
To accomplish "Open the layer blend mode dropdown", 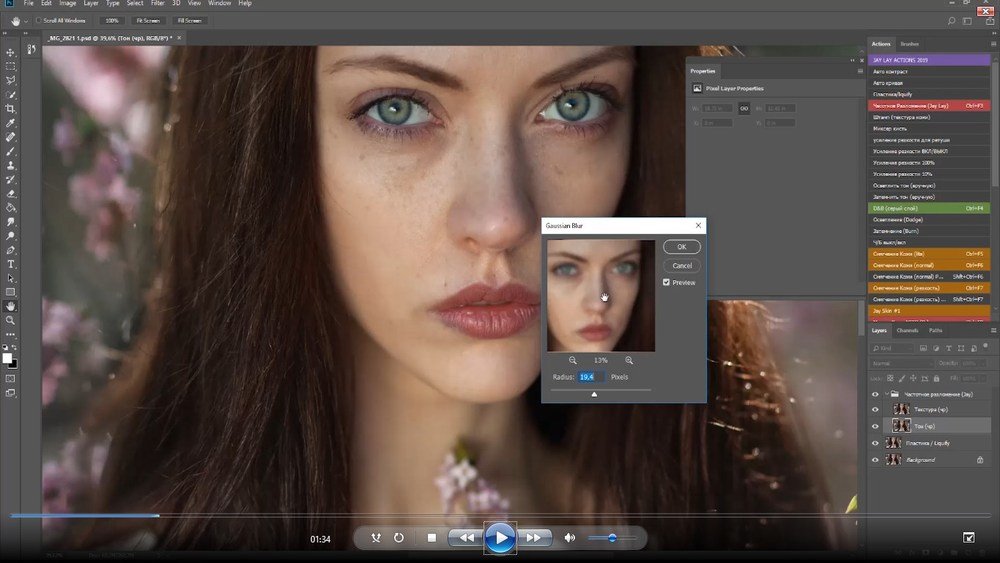I will [x=900, y=363].
